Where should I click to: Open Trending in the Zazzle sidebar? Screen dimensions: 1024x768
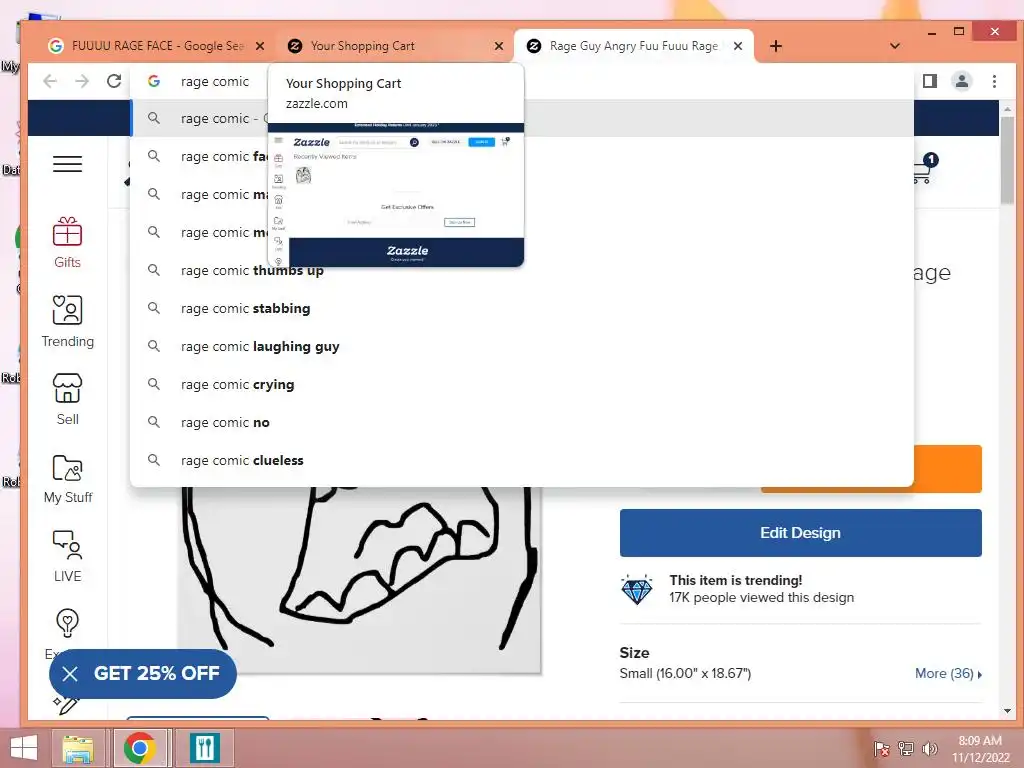coord(67,322)
